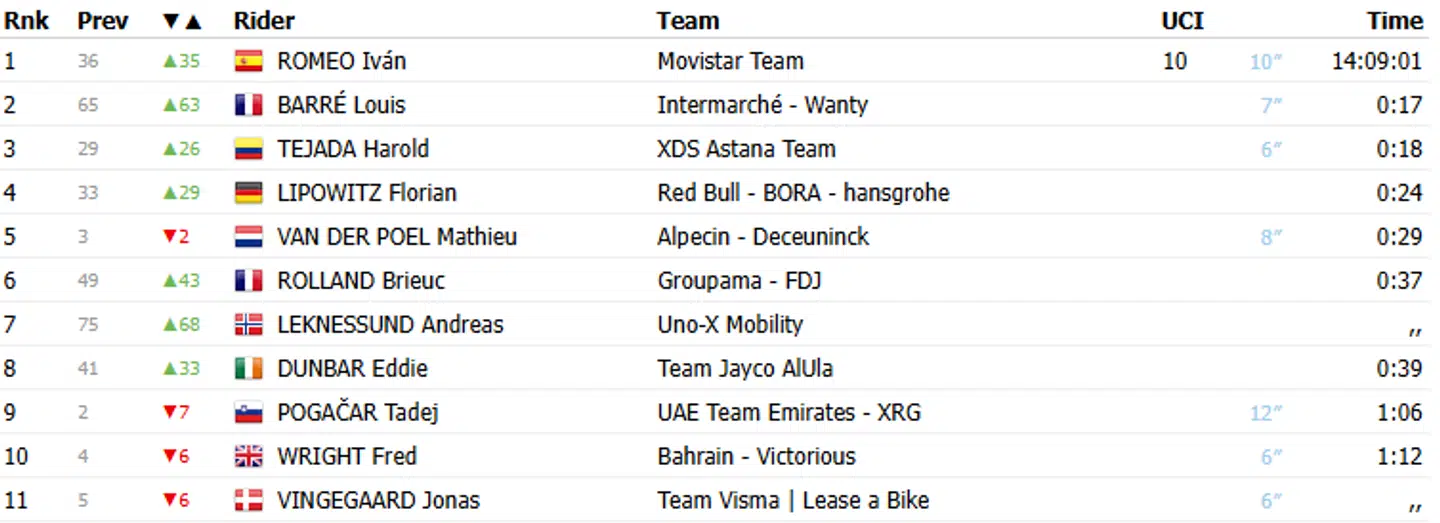Click the Slovenian flag beside POGAČAR Tadej
Image resolution: width=1440 pixels, height=523 pixels.
click(x=248, y=413)
